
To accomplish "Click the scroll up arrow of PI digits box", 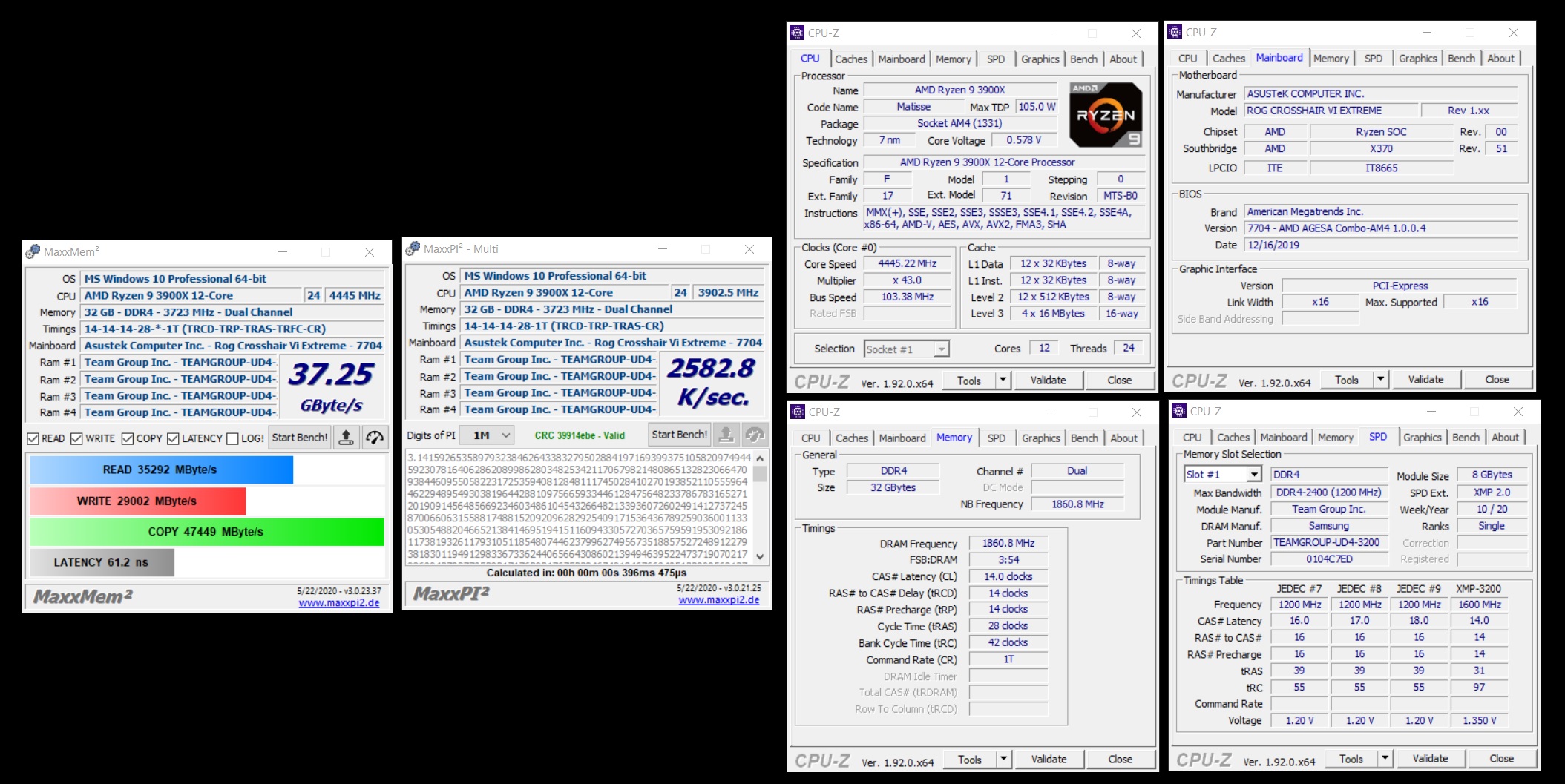I will (x=760, y=458).
